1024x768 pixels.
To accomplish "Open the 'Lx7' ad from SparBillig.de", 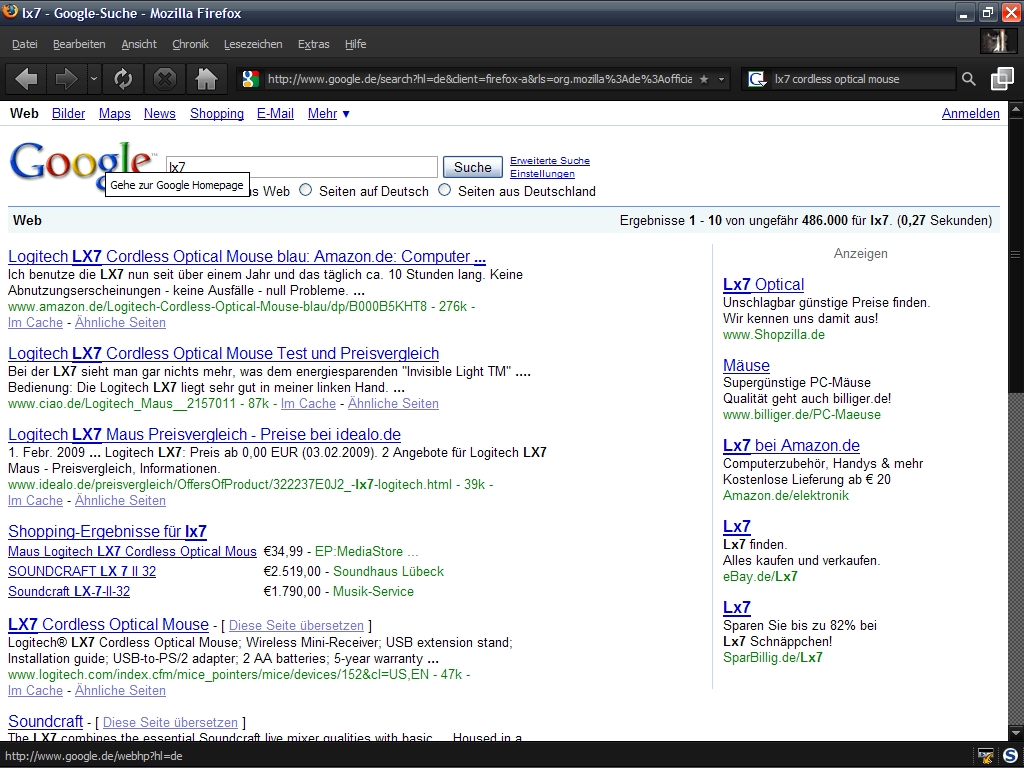I will [x=737, y=607].
